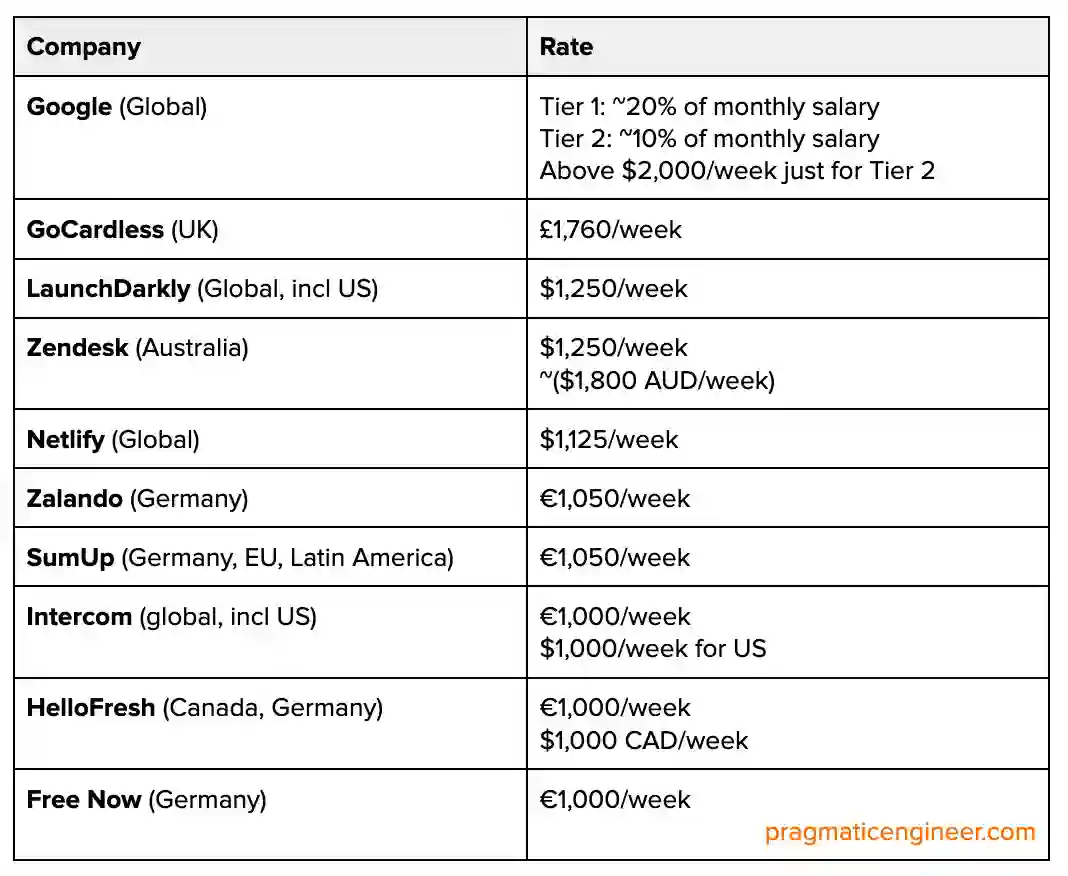
Task: Click the $1,000/week for US text
Action: (653, 648)
